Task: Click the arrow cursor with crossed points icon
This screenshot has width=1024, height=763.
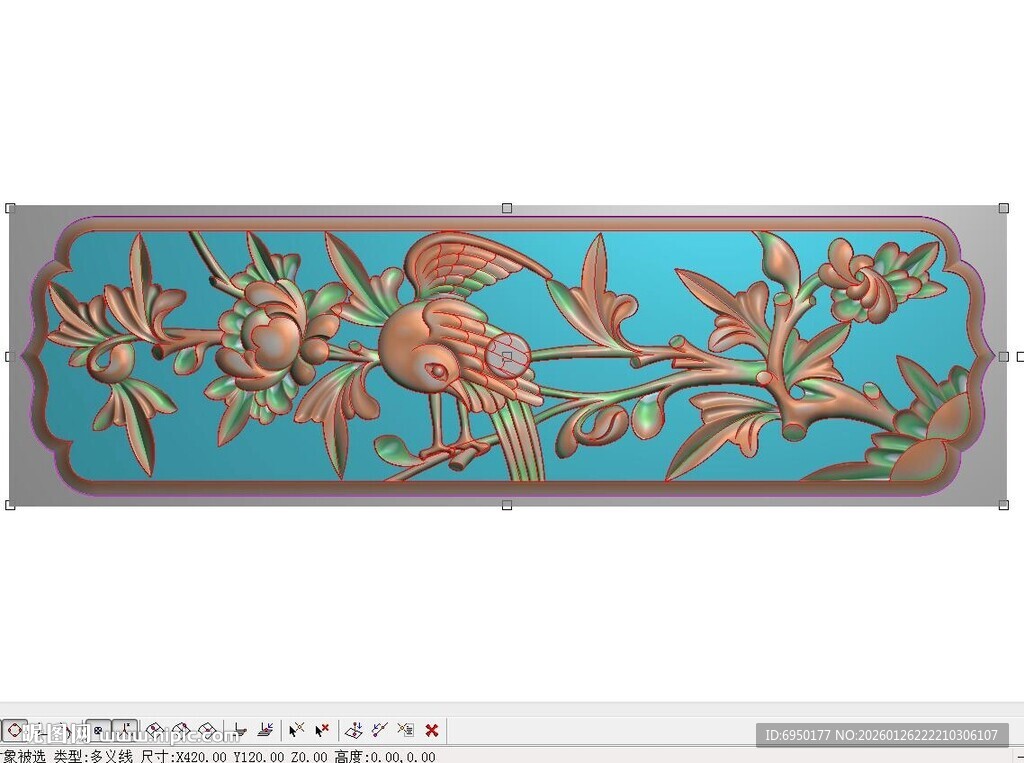Action: pos(296,730)
